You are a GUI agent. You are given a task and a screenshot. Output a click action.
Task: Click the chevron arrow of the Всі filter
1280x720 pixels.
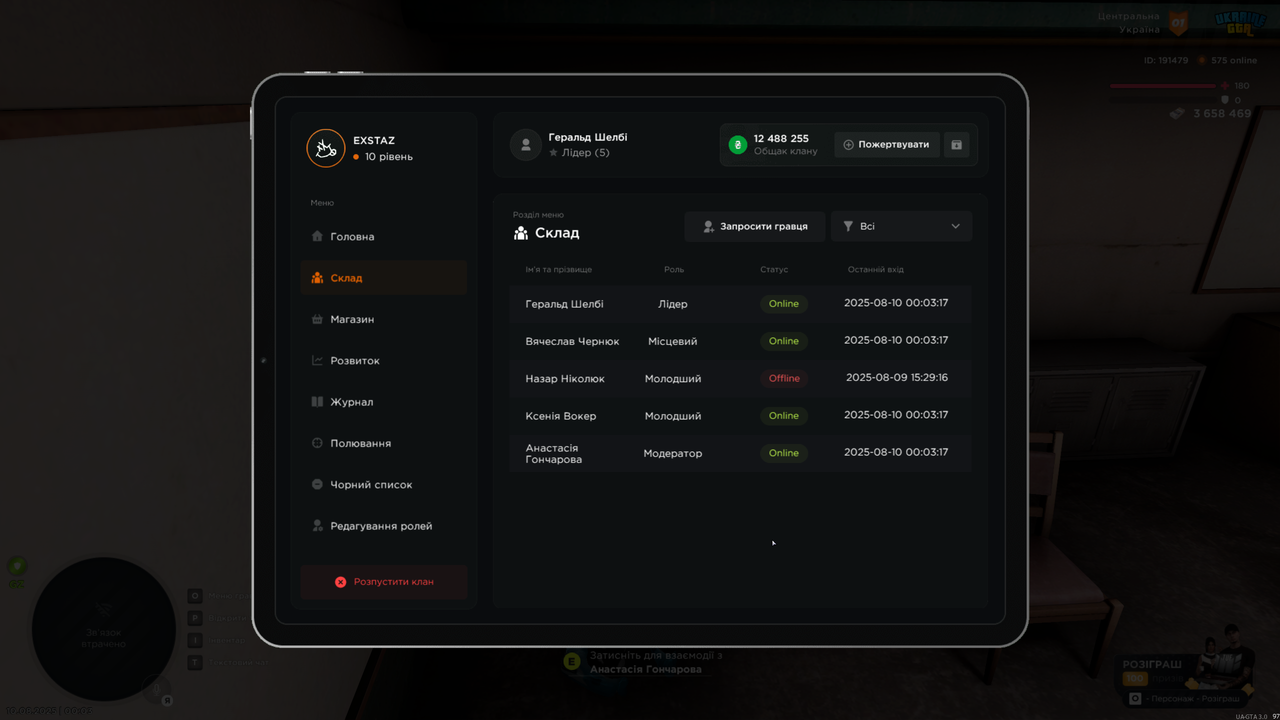point(955,227)
